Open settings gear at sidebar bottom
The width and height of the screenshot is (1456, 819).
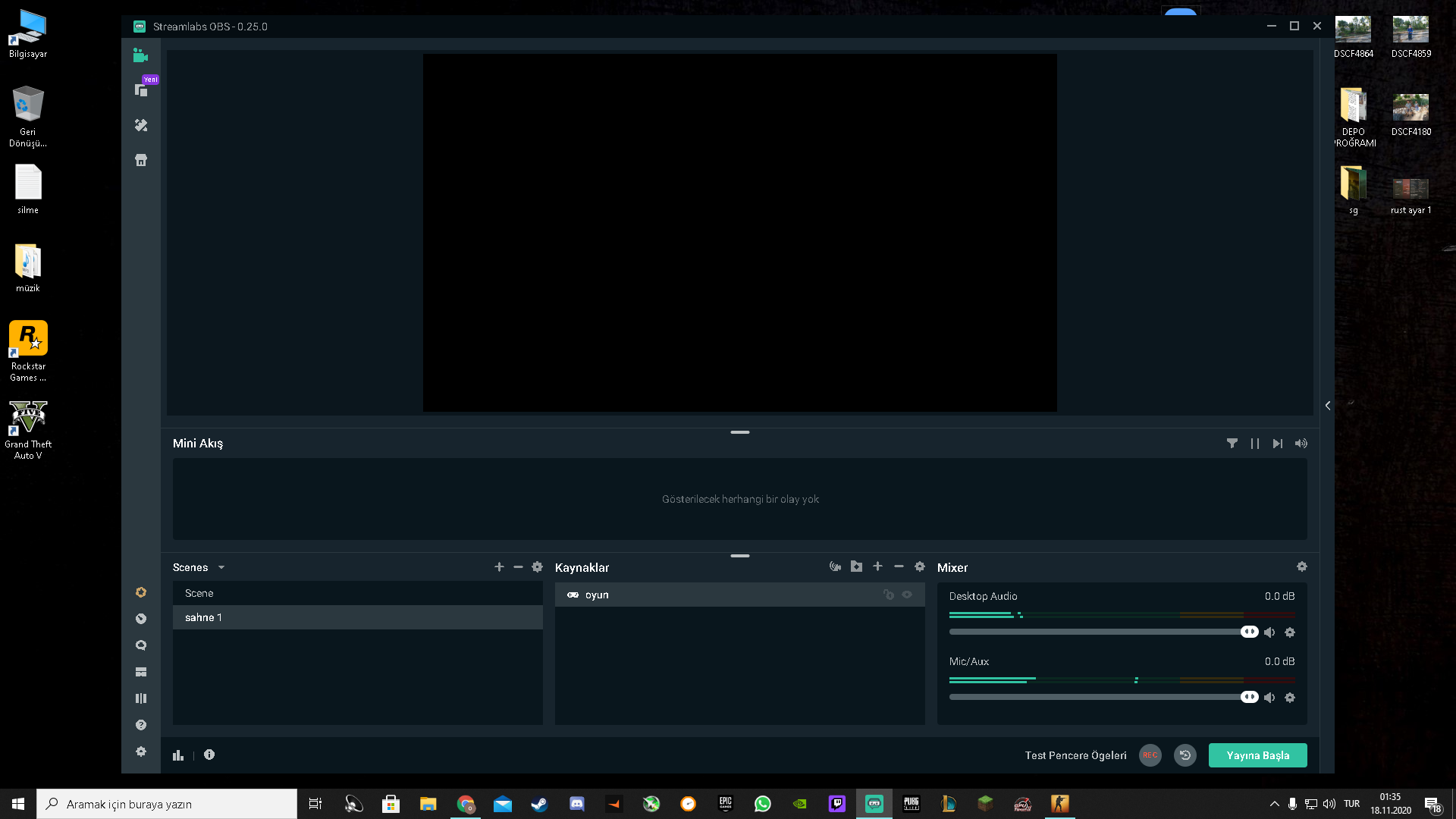pos(141,752)
